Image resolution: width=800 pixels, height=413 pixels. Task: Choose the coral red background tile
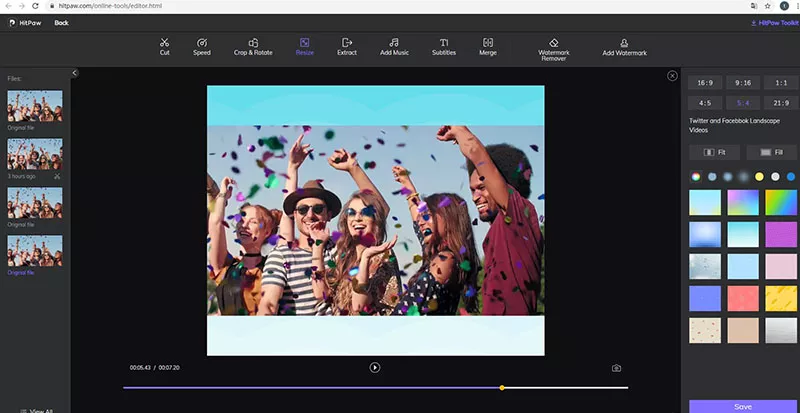[743, 299]
